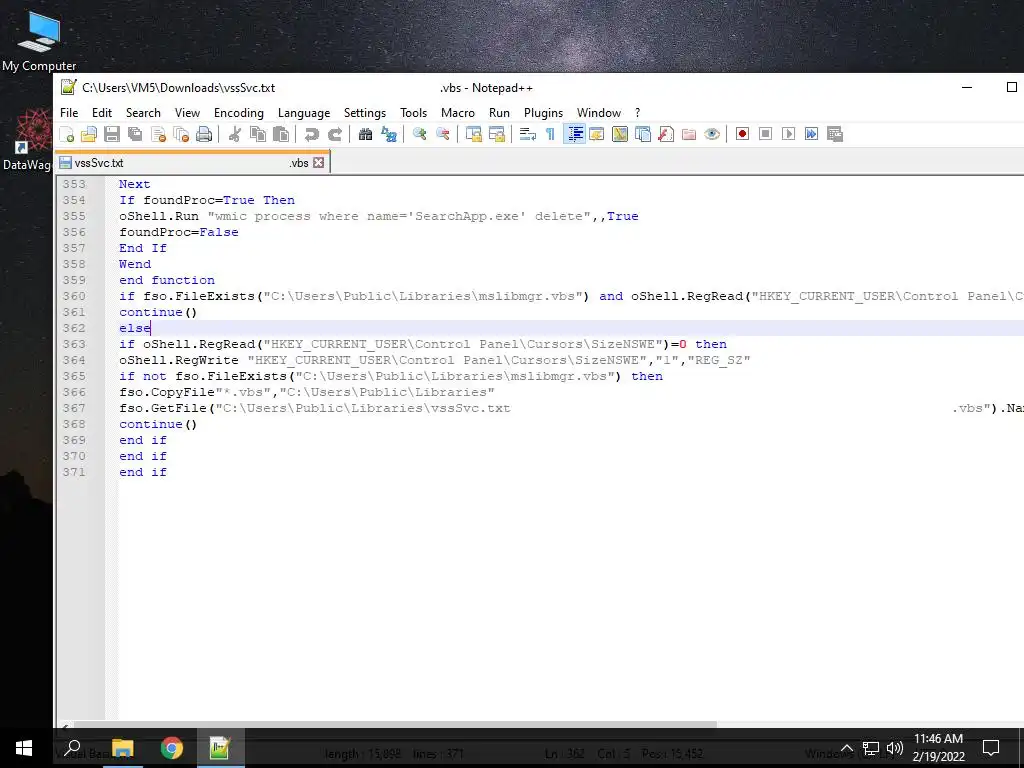The height and width of the screenshot is (768, 1024).
Task: Toggle the indent guide button
Action: pyautogui.click(x=575, y=135)
